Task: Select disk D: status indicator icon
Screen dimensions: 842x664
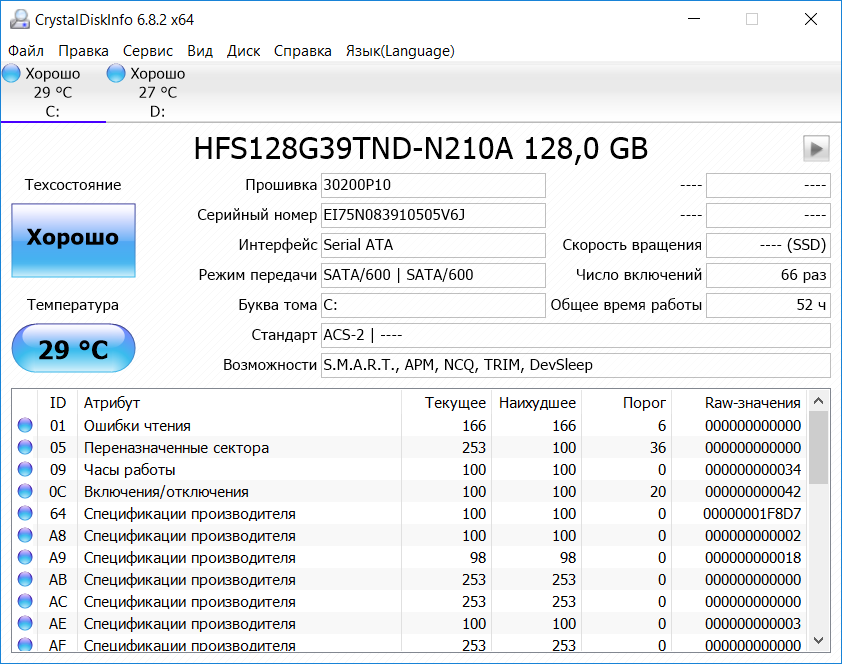Action: [x=115, y=73]
